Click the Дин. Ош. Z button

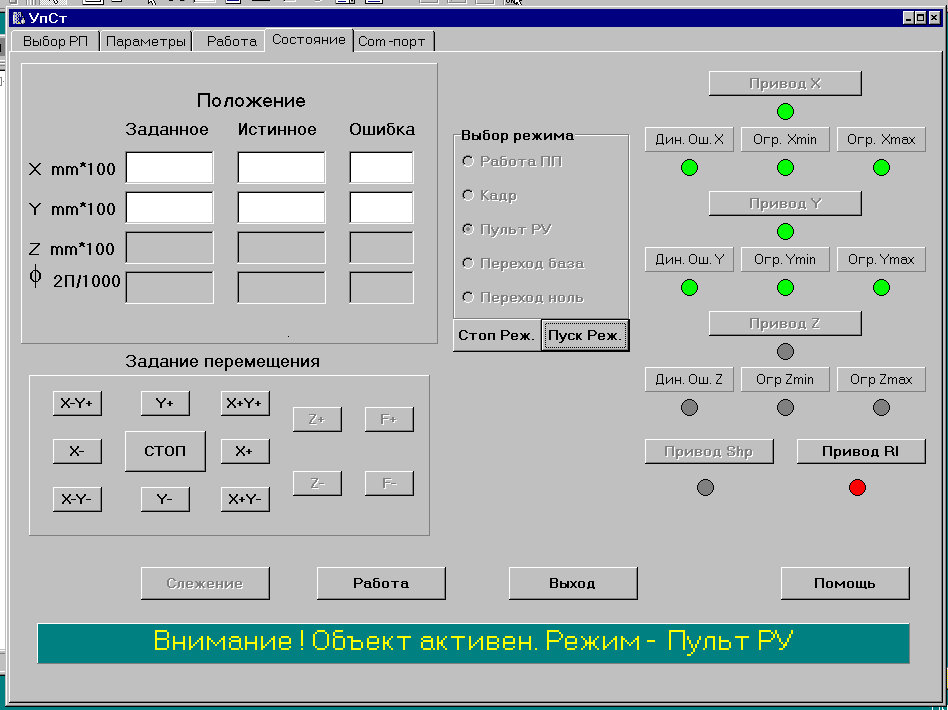click(x=689, y=379)
